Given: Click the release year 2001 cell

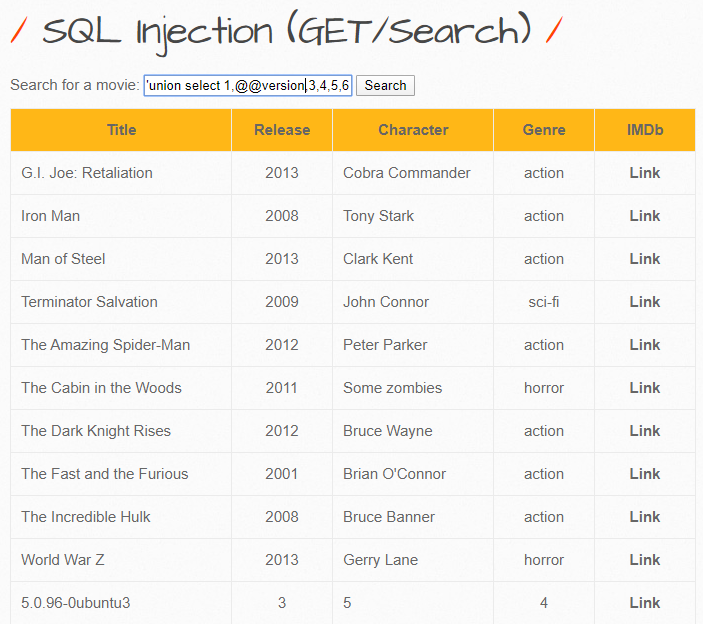Looking at the screenshot, I should (282, 474).
